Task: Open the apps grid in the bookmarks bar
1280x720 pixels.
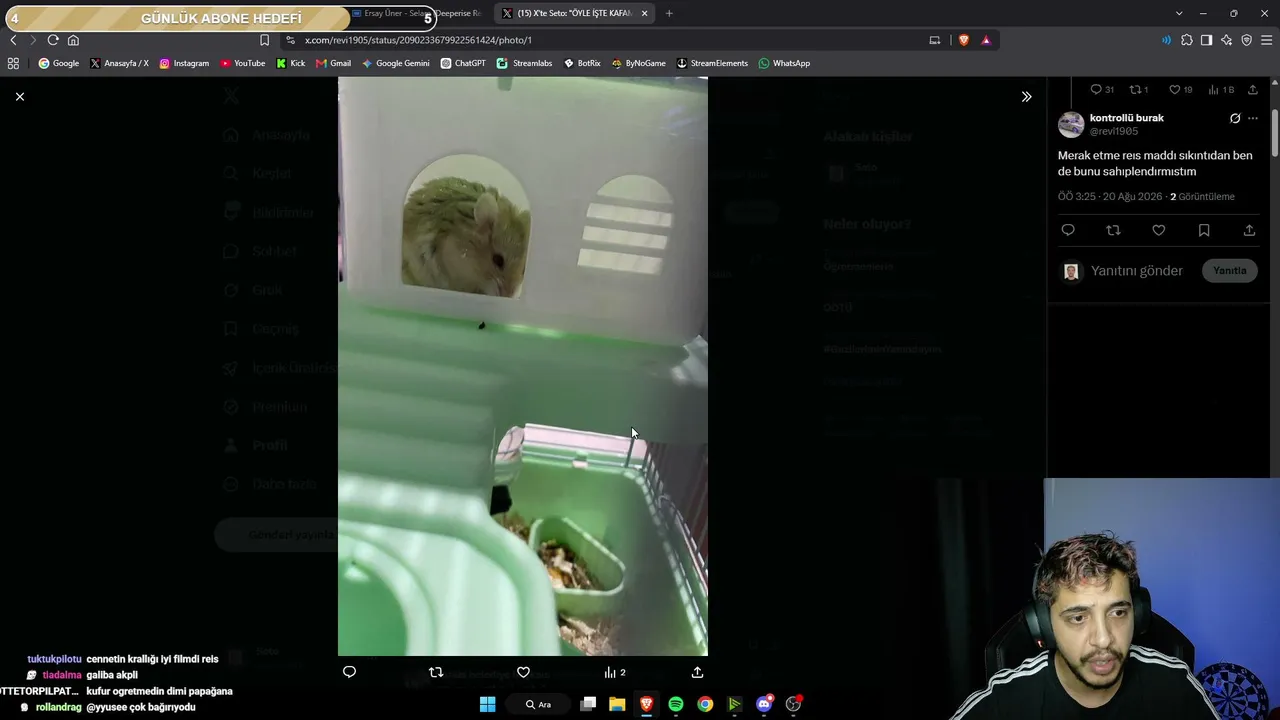Action: coord(13,63)
